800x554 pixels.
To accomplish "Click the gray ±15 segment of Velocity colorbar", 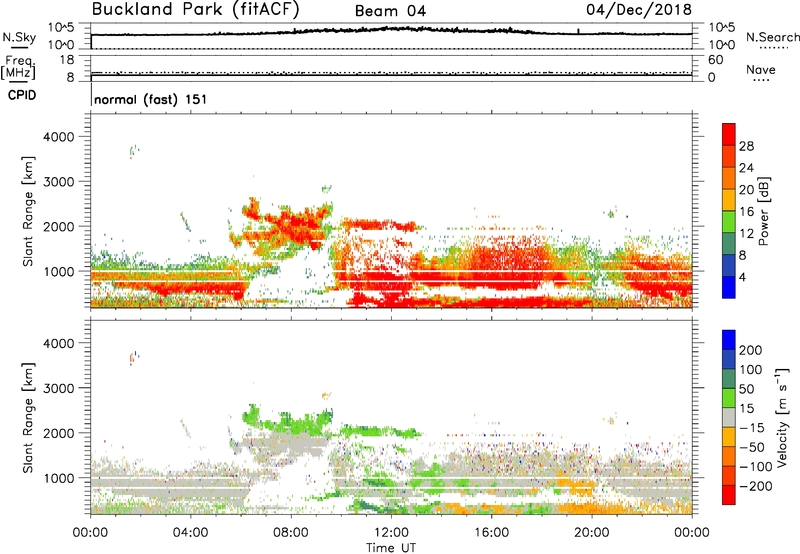I will pyautogui.click(x=729, y=417).
